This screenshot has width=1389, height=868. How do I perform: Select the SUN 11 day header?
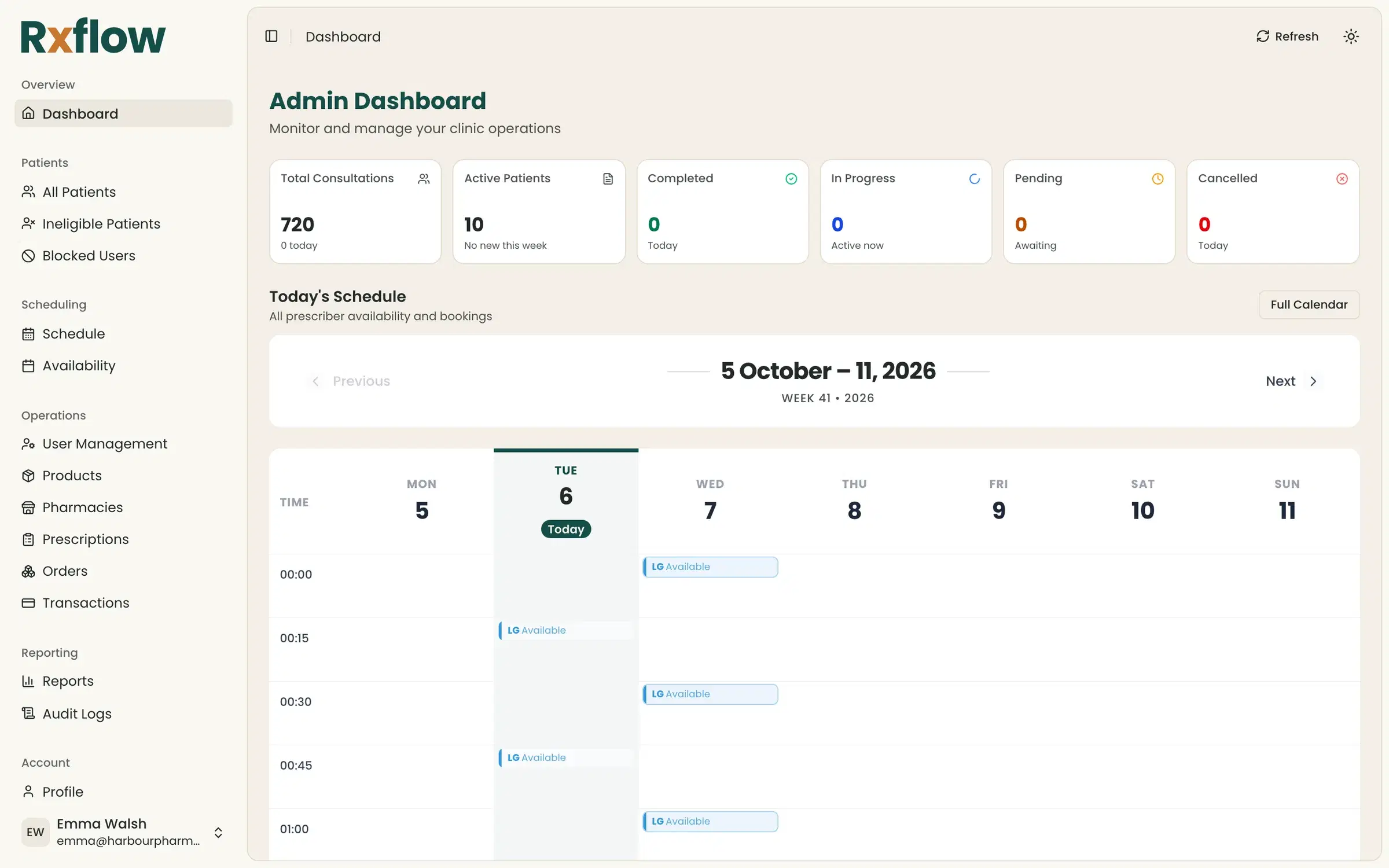[1287, 501]
